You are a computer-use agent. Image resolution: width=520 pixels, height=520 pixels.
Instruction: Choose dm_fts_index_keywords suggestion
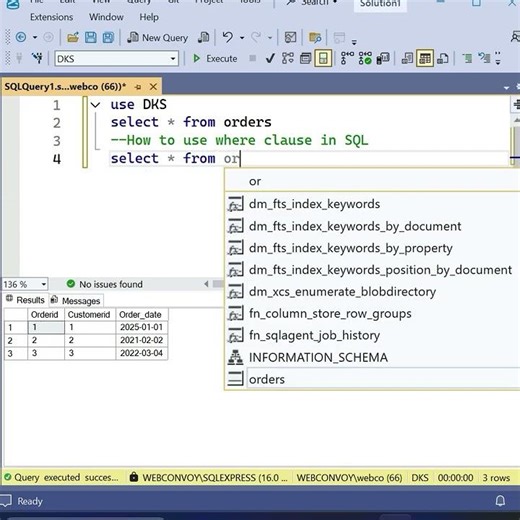(x=373, y=204)
